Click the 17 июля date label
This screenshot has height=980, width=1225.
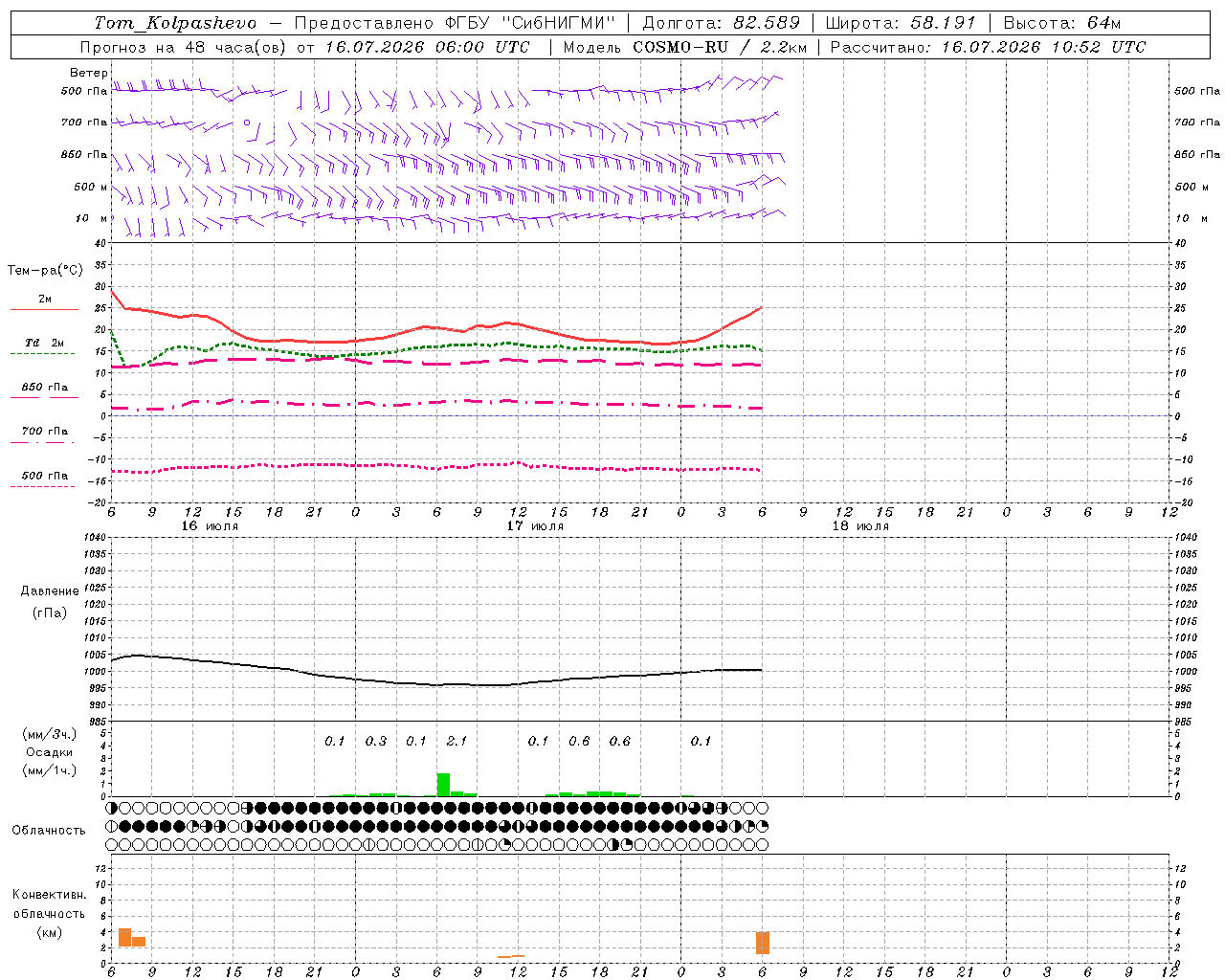coord(535,525)
